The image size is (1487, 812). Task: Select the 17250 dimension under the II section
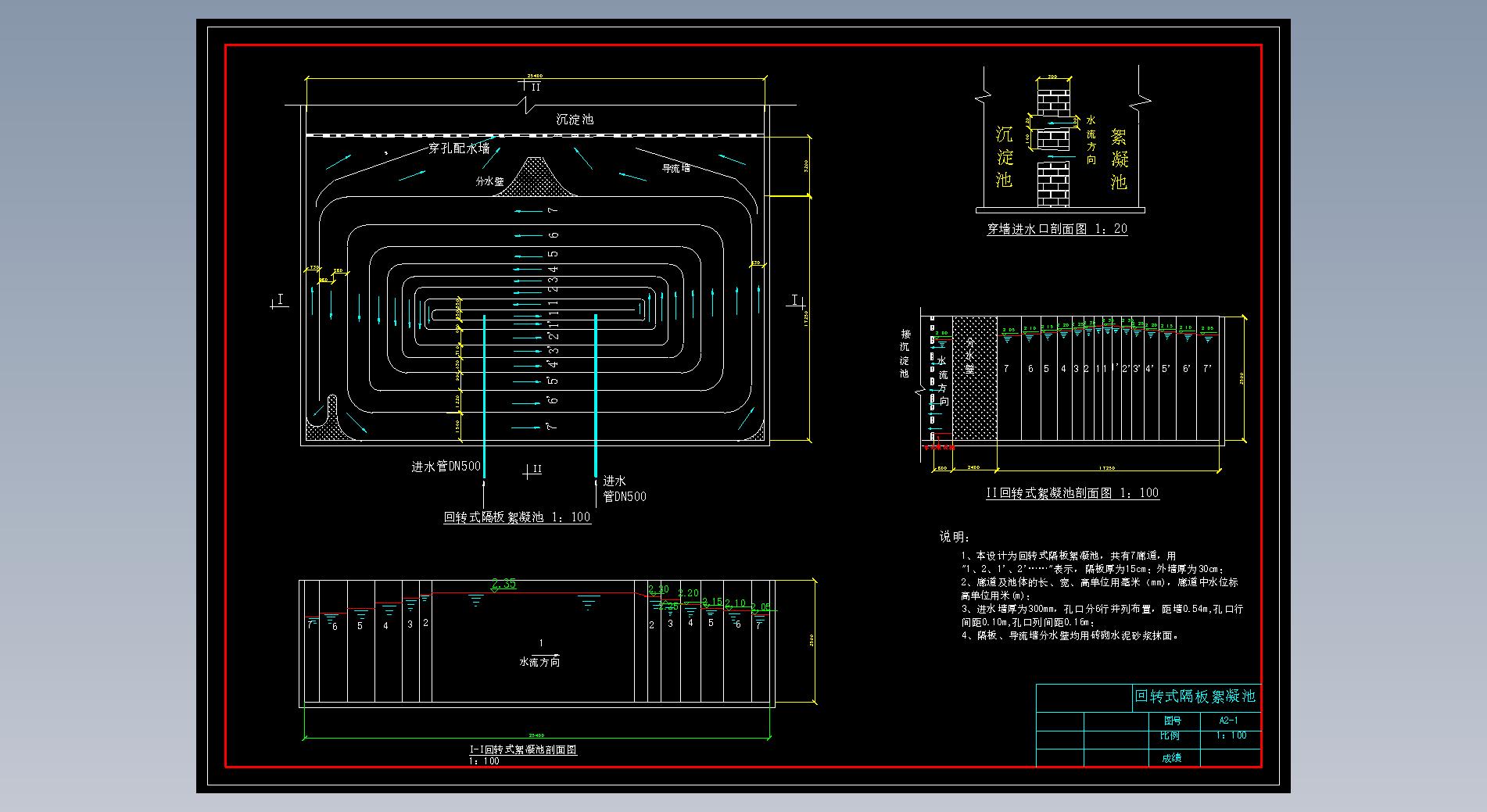(1107, 467)
